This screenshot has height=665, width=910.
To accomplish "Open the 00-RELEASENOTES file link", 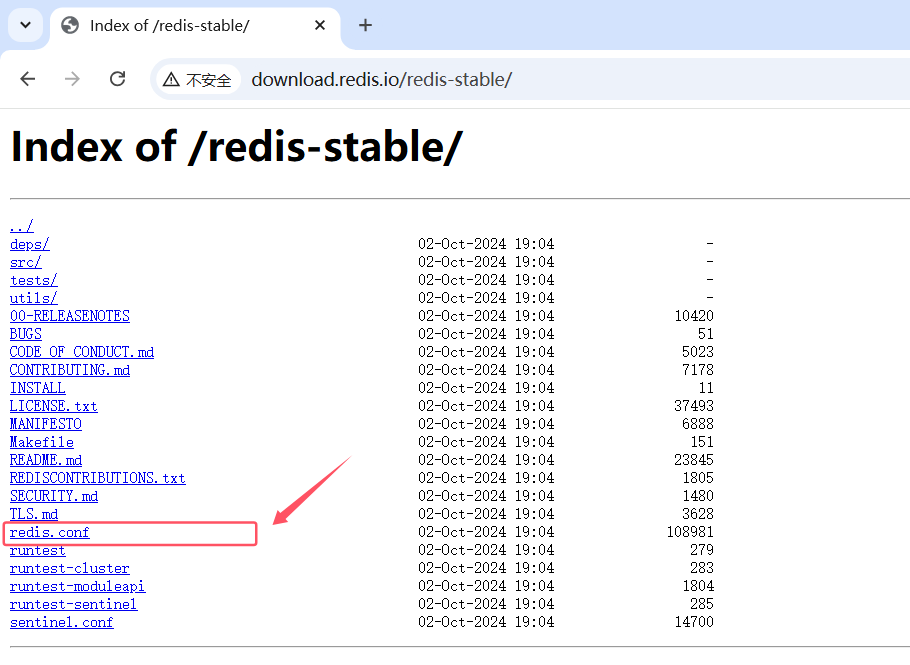I will pos(70,317).
